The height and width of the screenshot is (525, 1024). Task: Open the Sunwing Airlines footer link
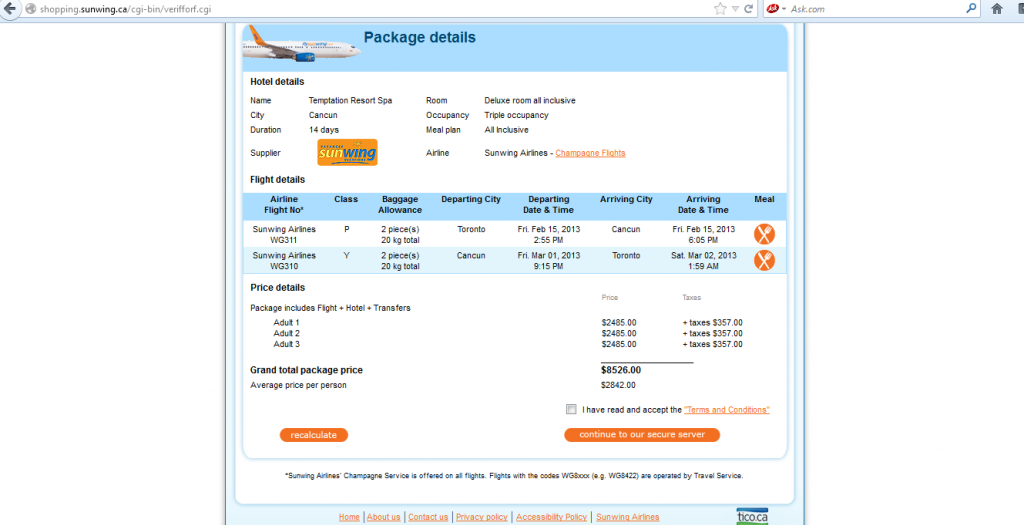pos(628,517)
